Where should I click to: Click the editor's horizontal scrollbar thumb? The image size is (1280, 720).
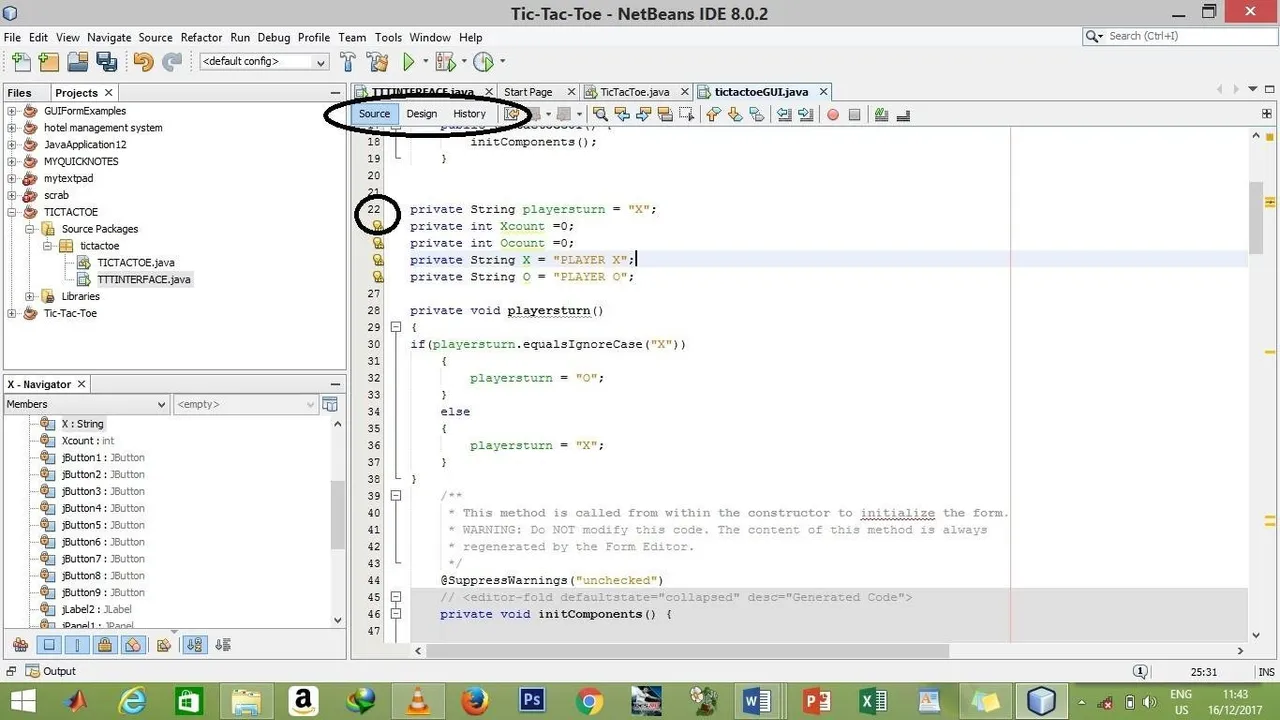[x=687, y=651]
